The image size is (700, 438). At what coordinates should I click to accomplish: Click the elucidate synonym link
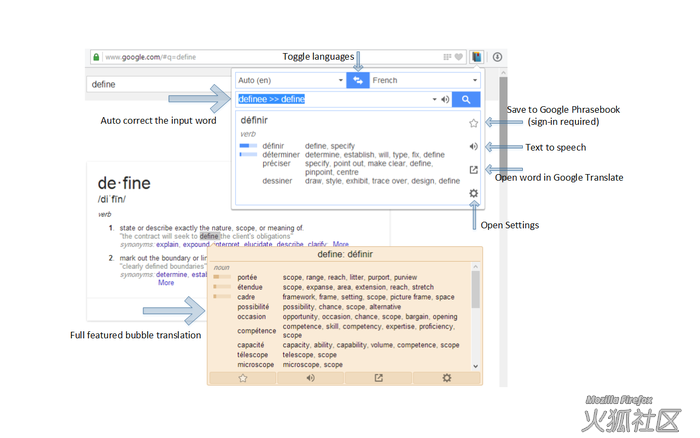coord(258,245)
